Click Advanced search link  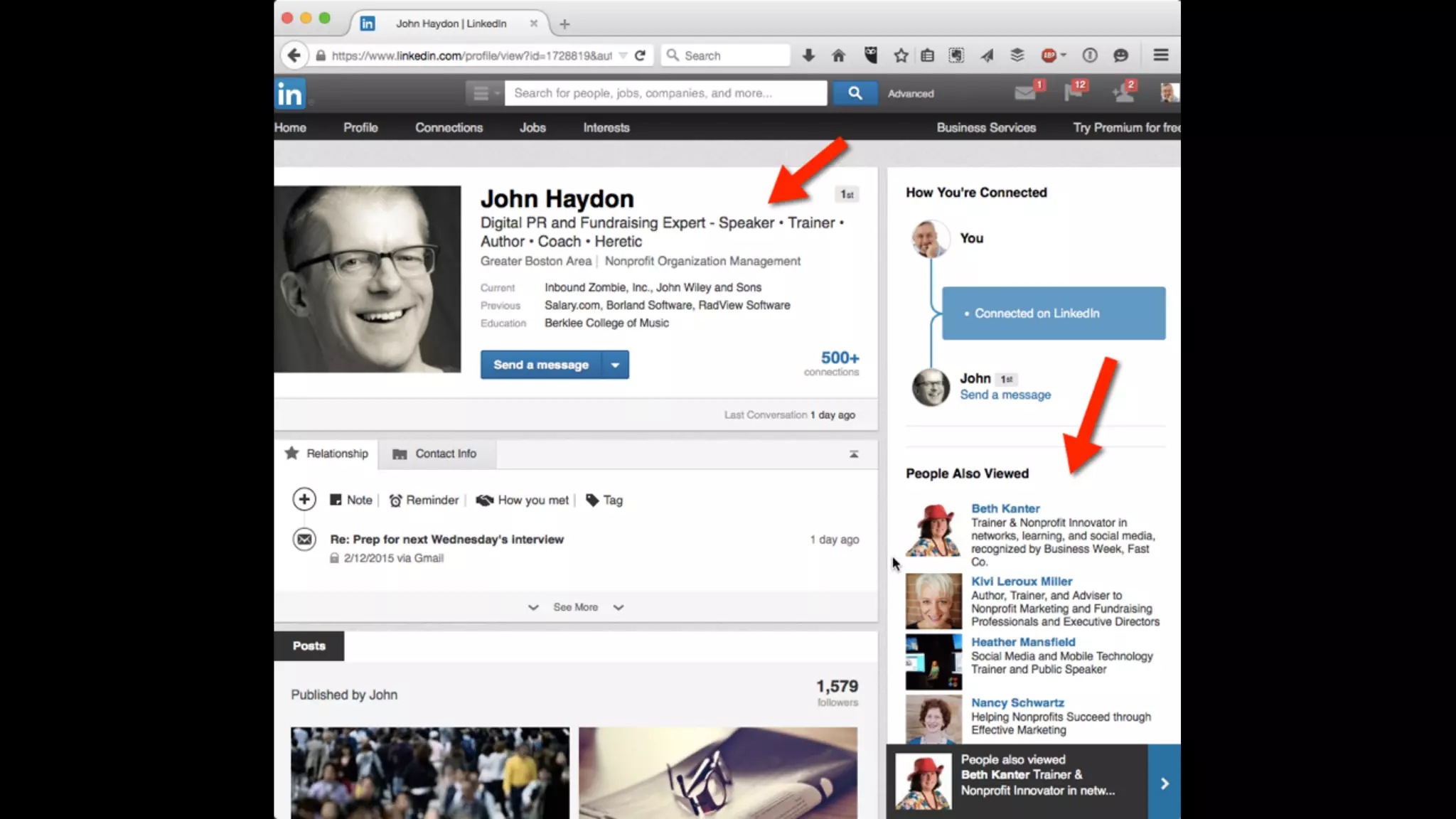tap(911, 94)
